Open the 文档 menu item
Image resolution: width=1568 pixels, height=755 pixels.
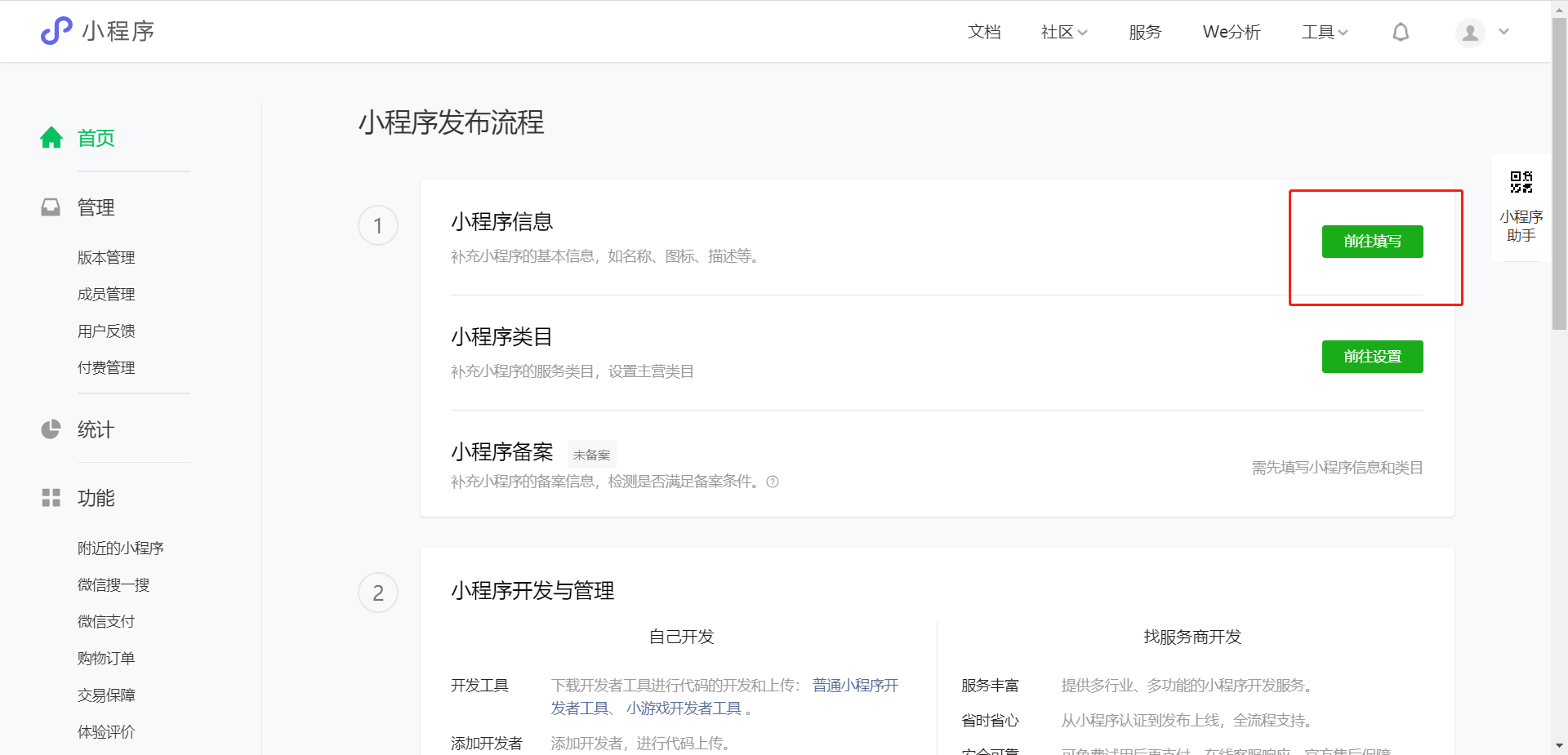point(984,32)
